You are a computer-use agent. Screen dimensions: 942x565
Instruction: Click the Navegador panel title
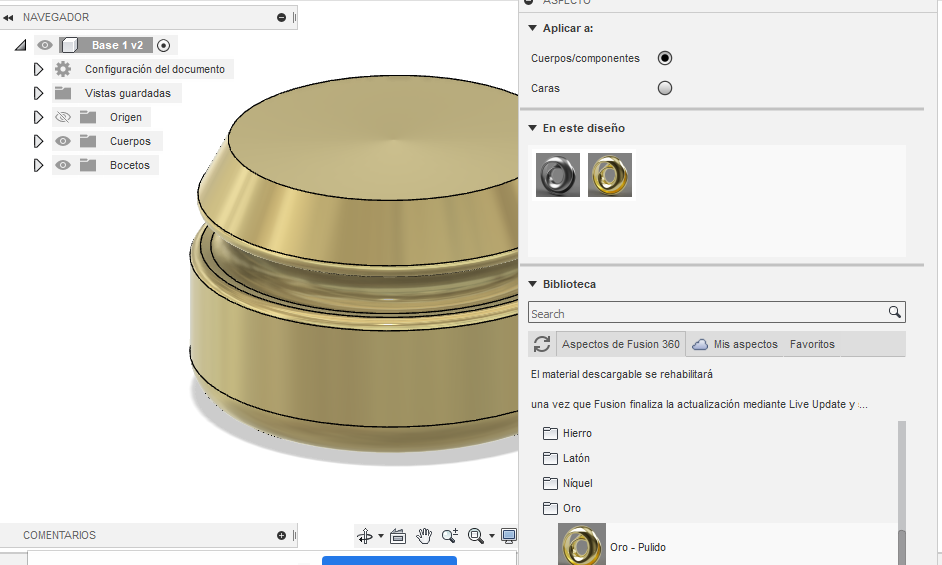coord(56,17)
